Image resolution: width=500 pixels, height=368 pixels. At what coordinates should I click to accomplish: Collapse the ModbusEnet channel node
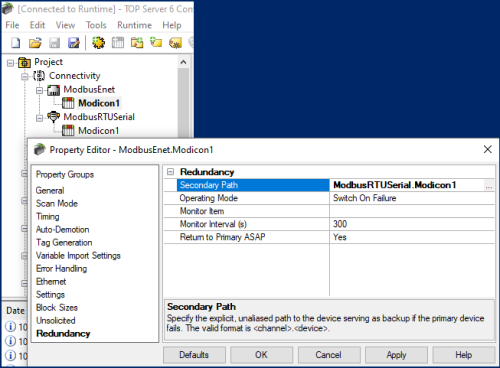(39, 90)
